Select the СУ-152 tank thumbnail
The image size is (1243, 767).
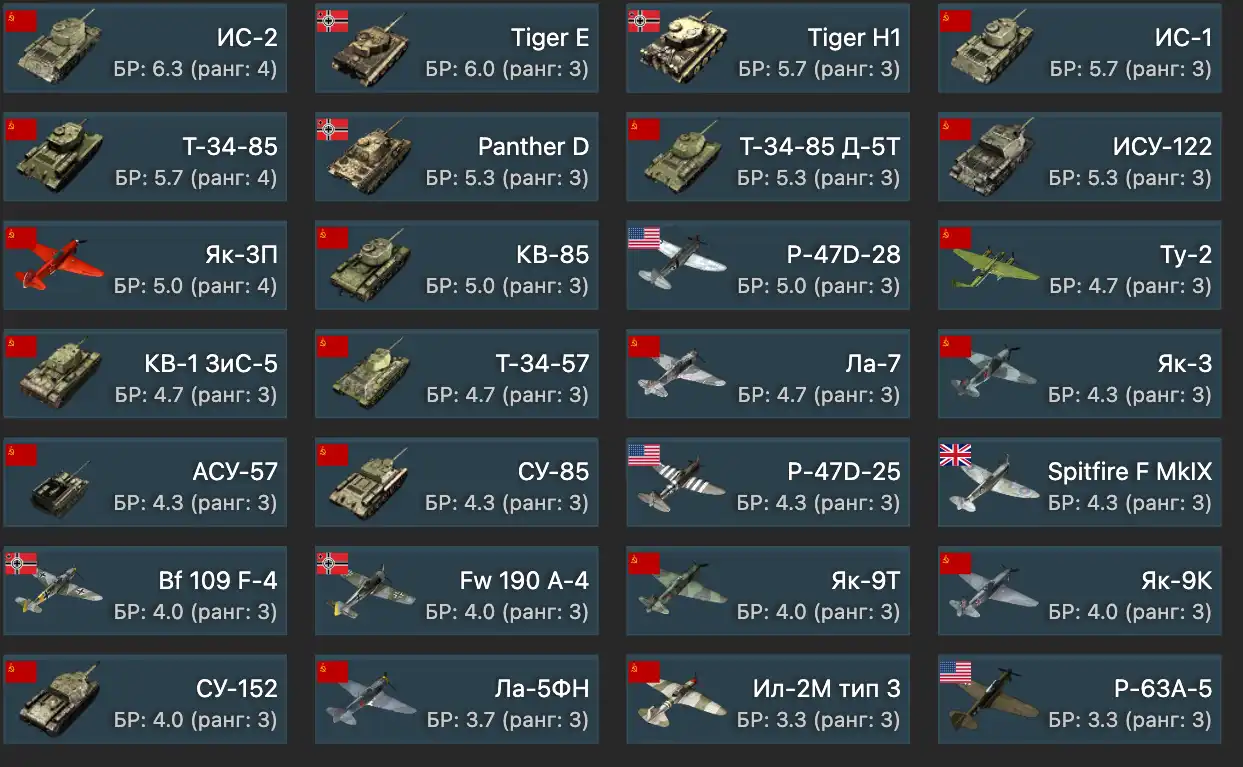60,702
